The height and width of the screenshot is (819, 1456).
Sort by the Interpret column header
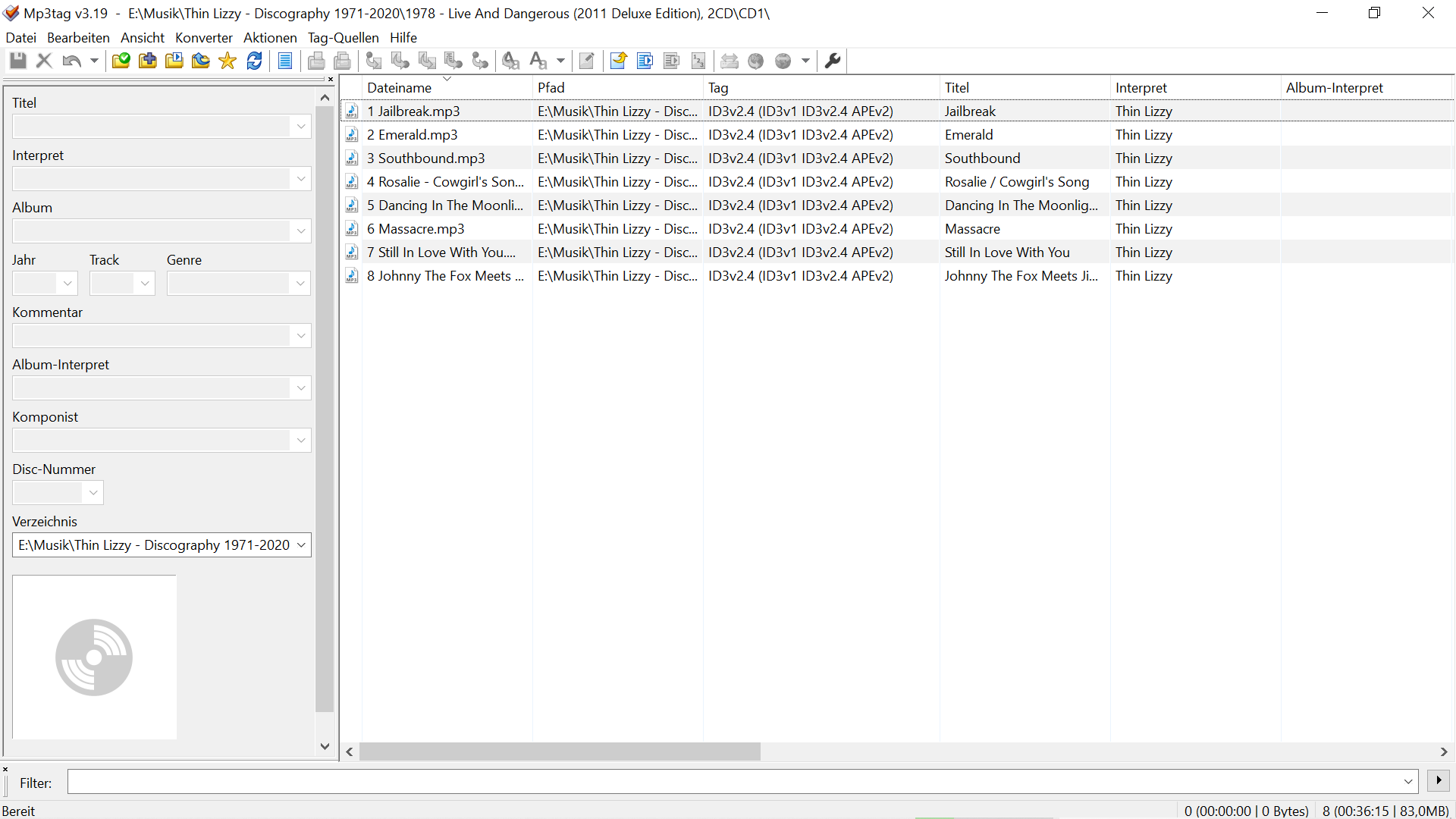[1196, 88]
